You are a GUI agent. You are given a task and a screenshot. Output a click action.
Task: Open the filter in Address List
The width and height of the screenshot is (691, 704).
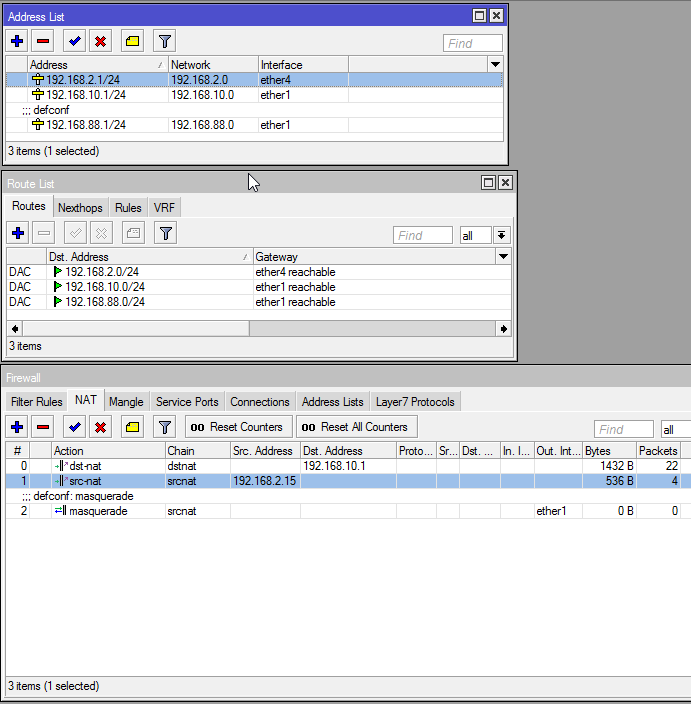tap(165, 41)
